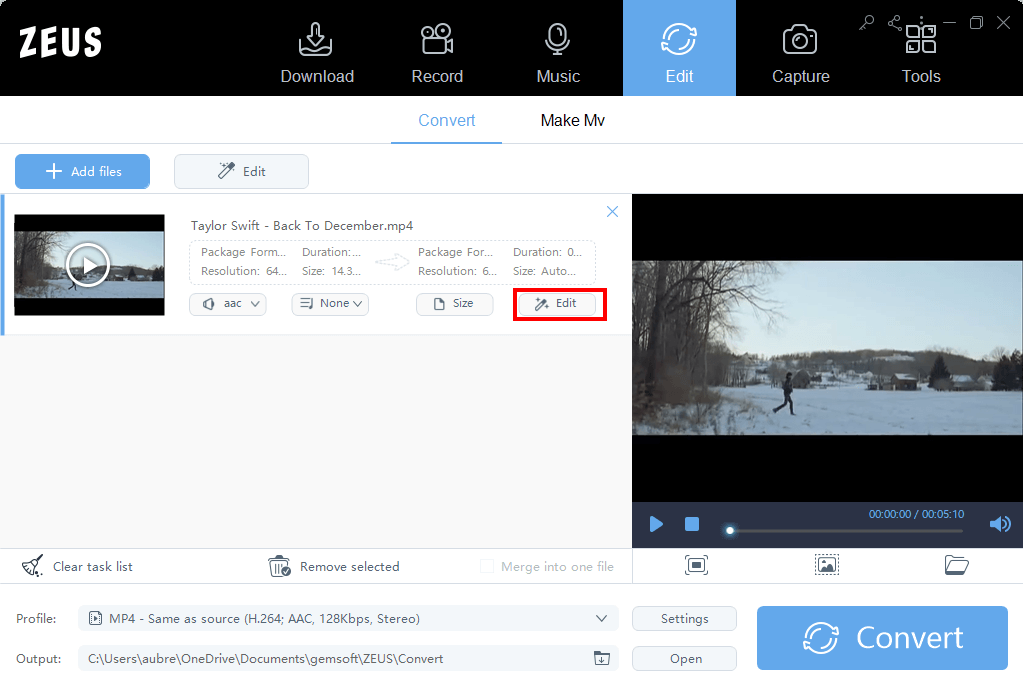The image size is (1023, 692).
Task: Open the Tools section
Action: pos(921,53)
